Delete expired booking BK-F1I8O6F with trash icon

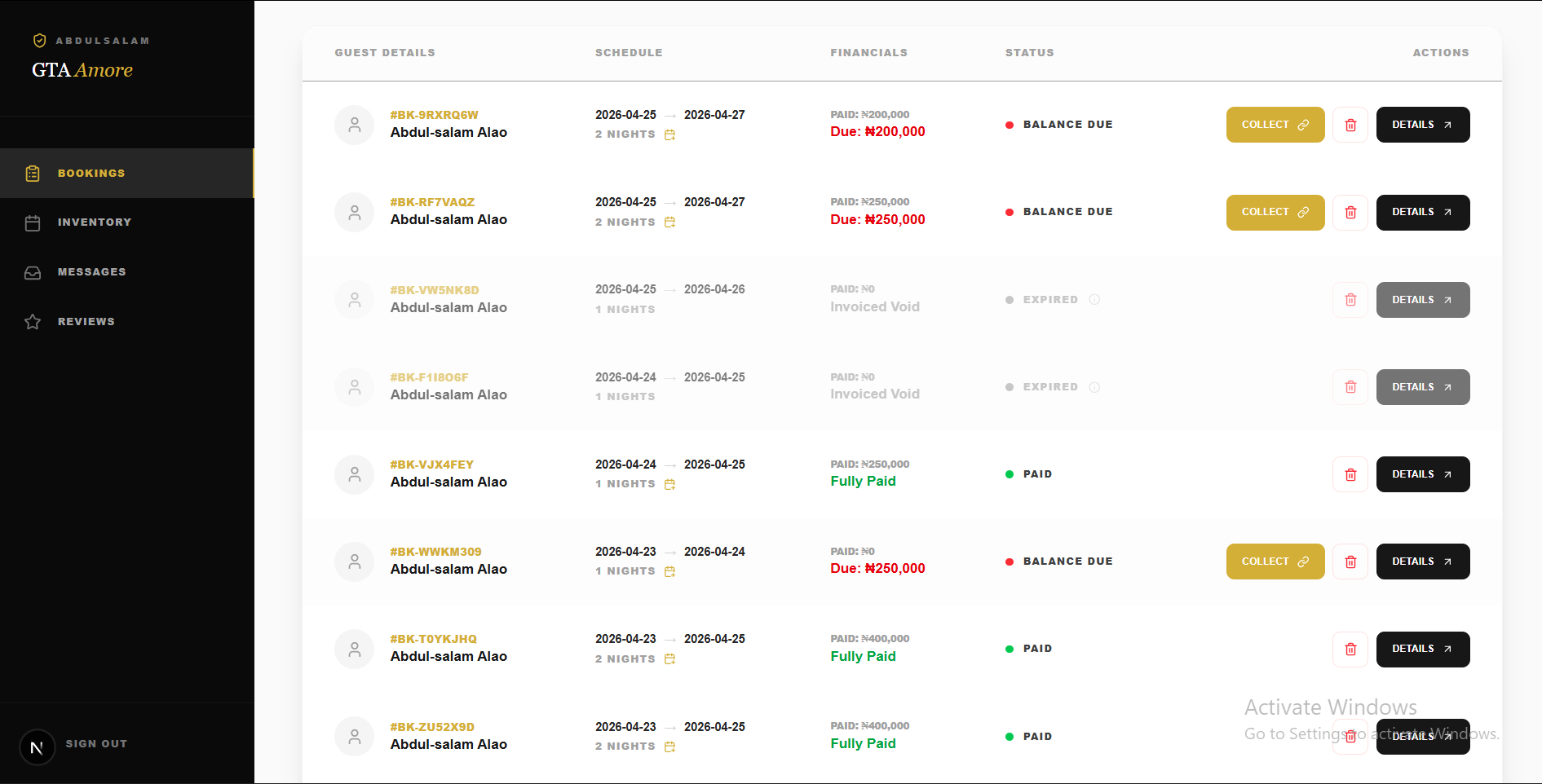1350,387
